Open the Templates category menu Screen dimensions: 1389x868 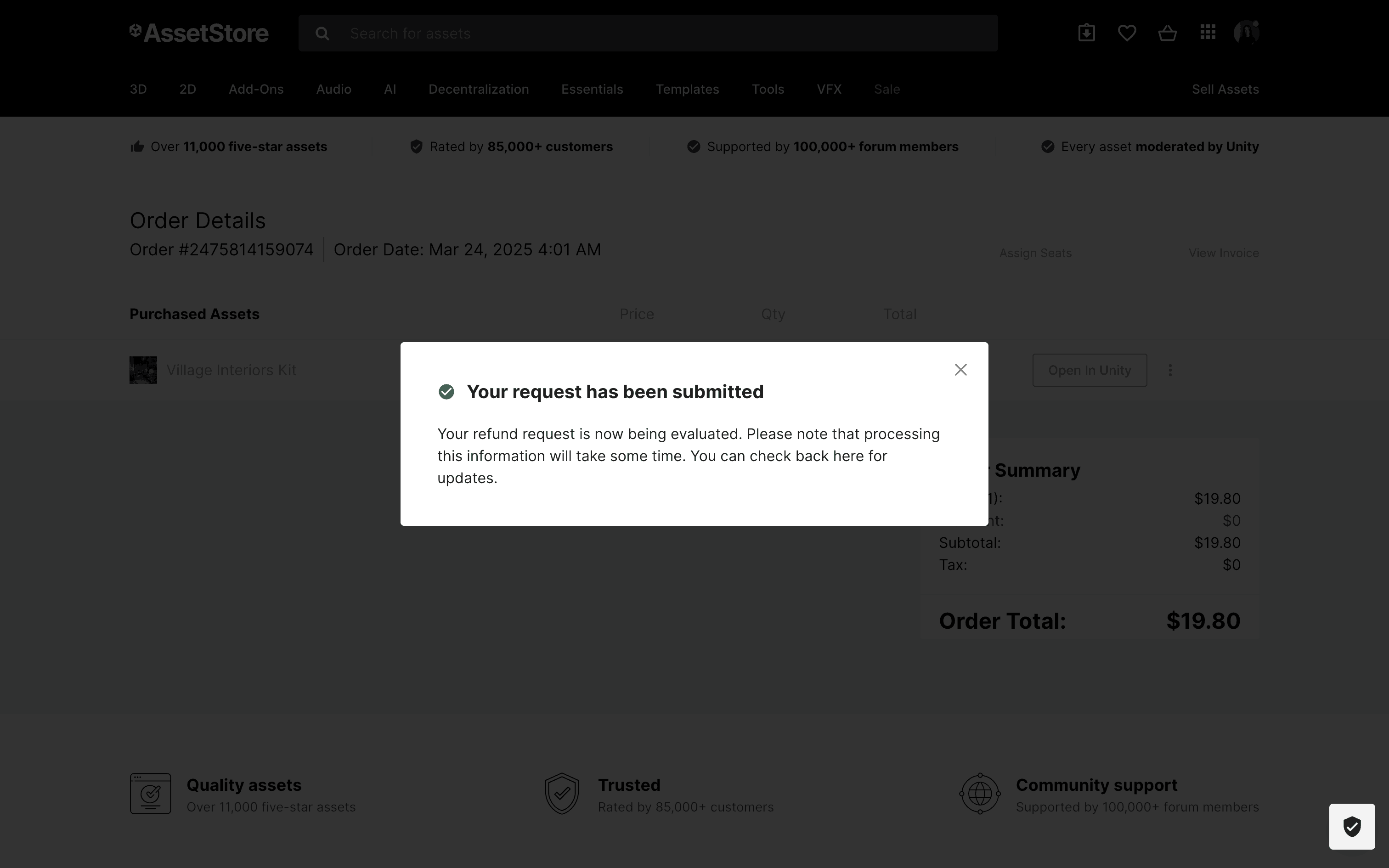[687, 89]
